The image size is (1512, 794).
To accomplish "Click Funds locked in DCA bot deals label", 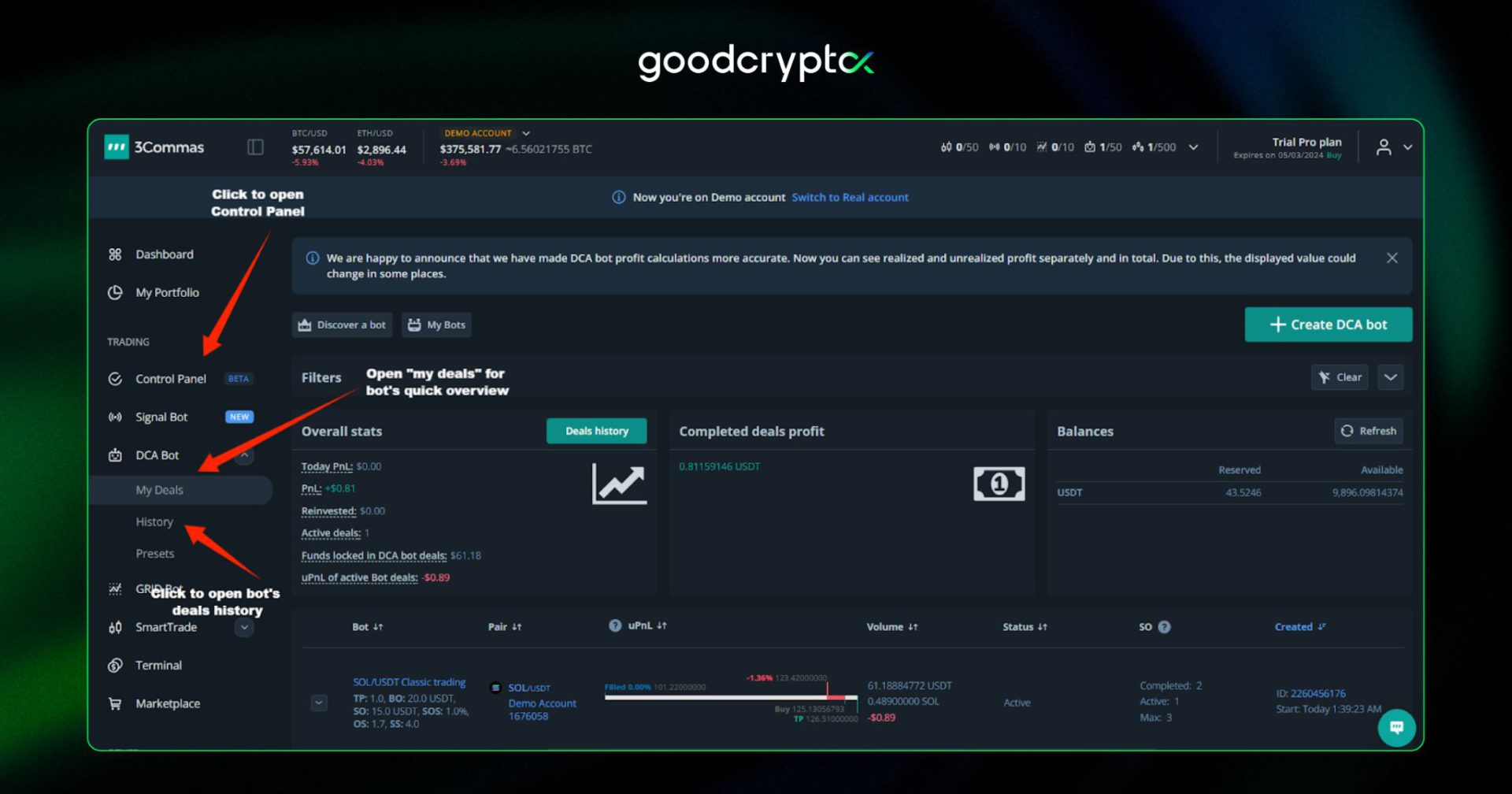I will point(374,555).
